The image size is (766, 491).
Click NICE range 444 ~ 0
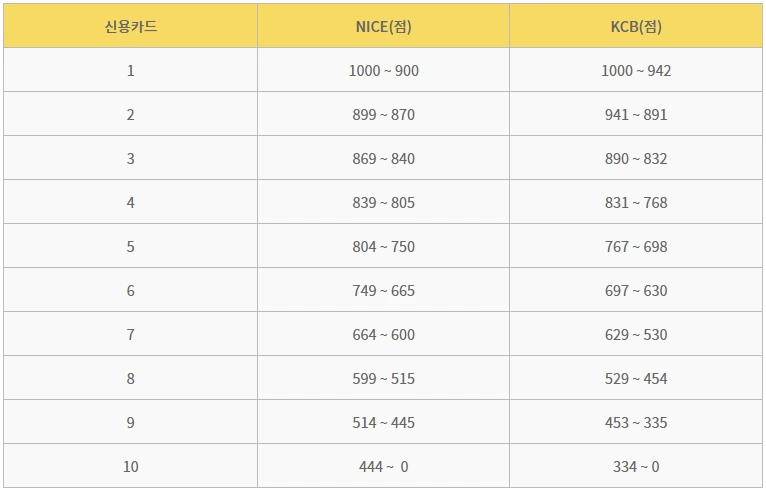pos(383,467)
